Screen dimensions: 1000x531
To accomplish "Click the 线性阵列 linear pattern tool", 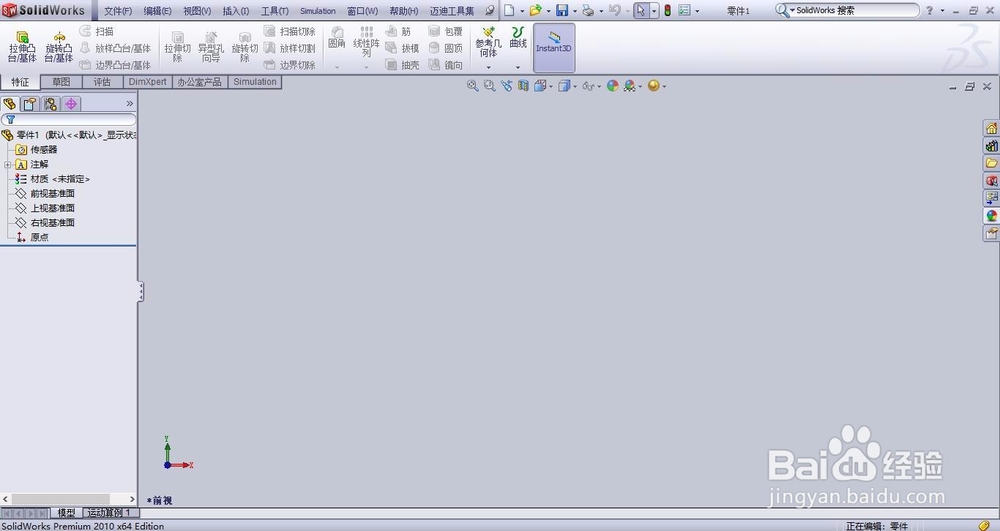I will (x=366, y=42).
